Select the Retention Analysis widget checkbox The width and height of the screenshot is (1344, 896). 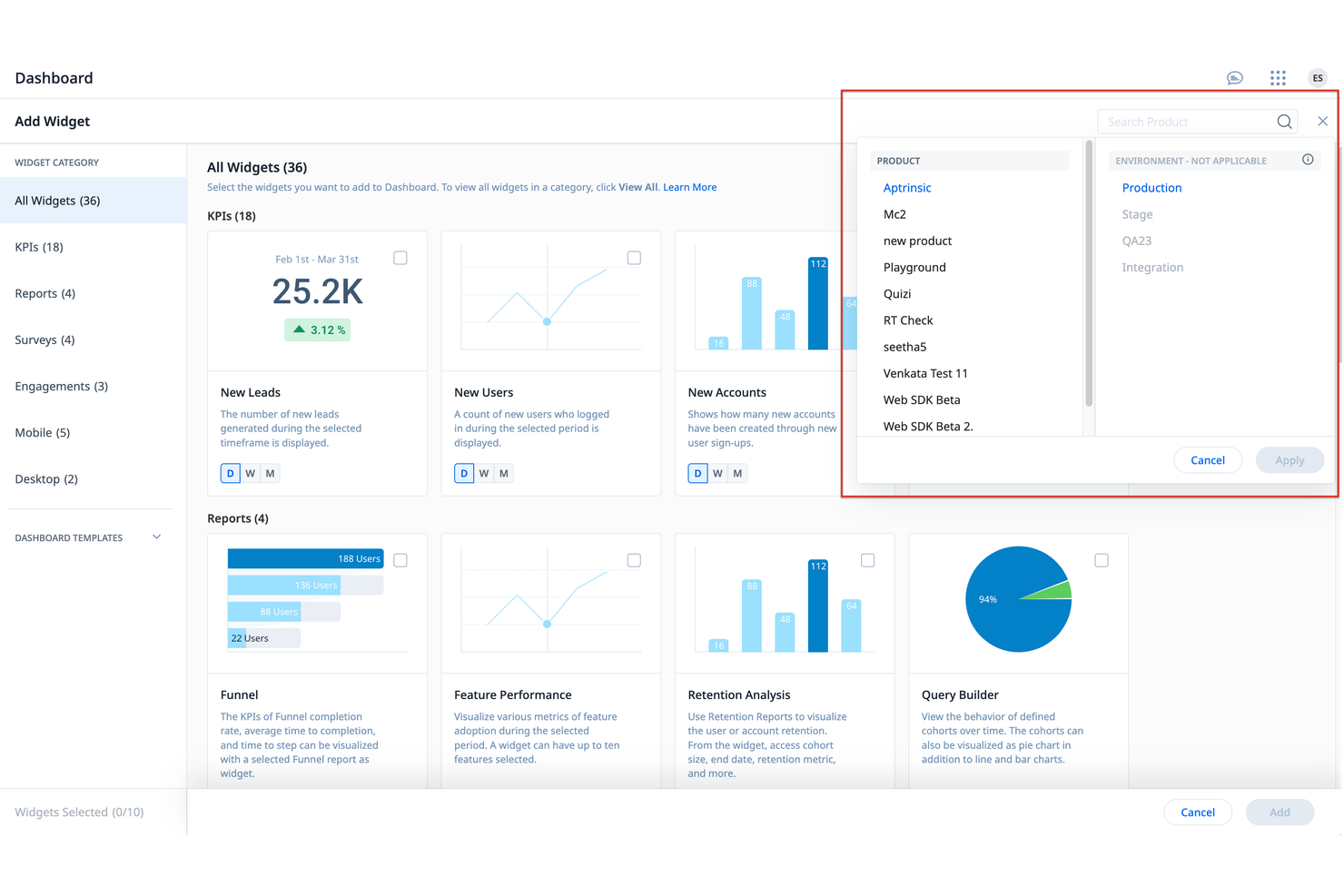coord(867,560)
